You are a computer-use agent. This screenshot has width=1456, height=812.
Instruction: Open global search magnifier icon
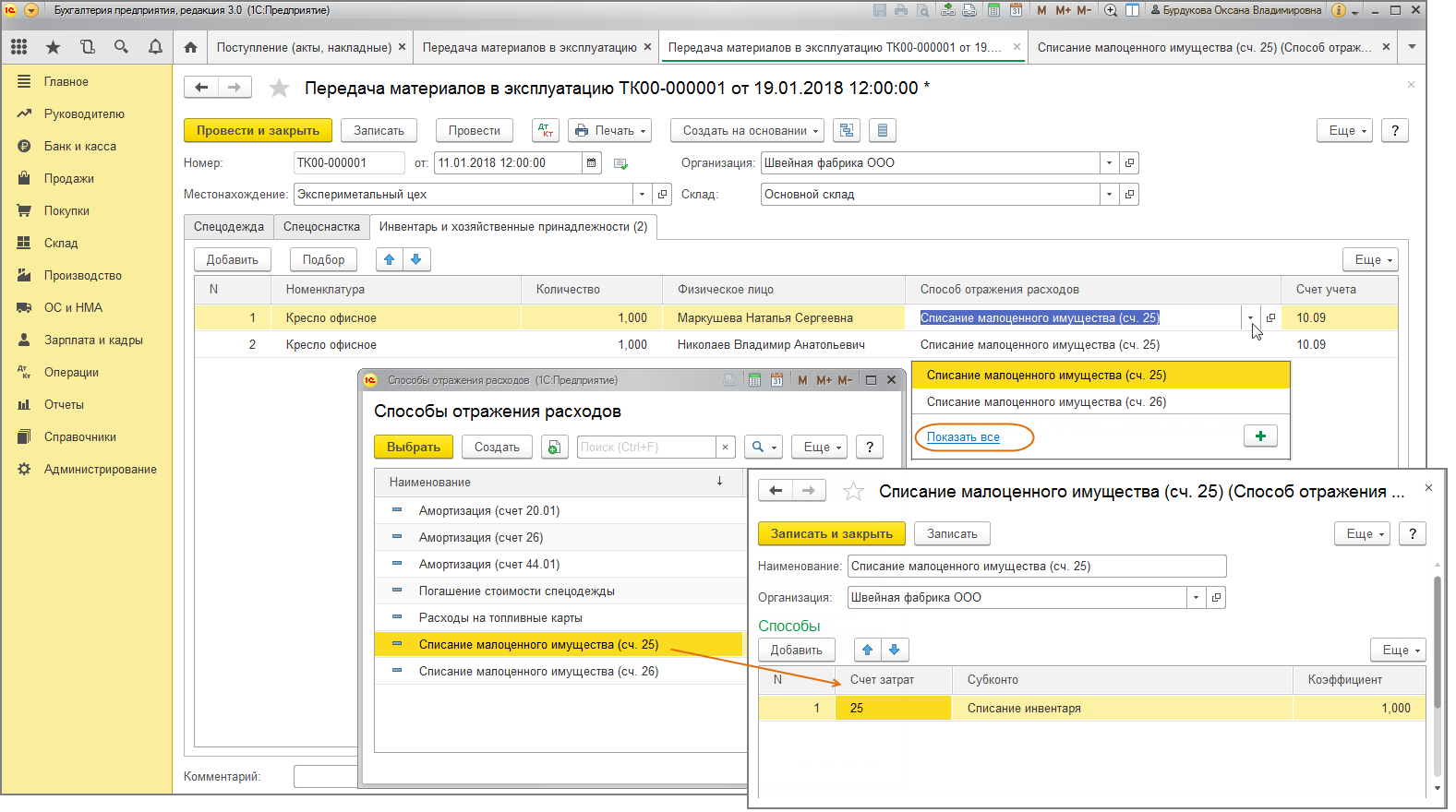121,47
